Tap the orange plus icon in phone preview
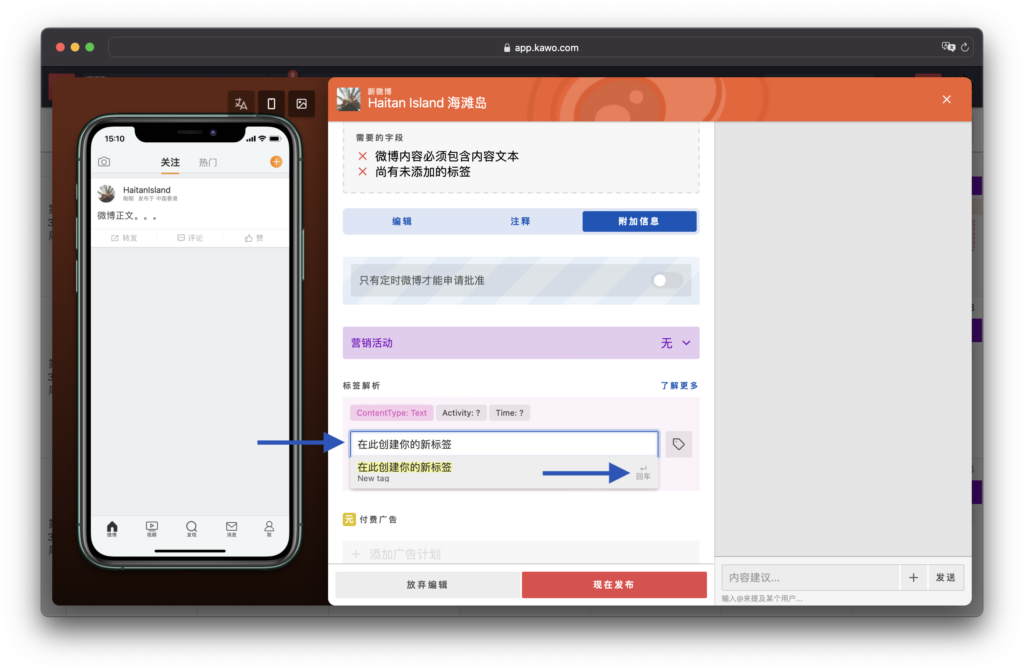This screenshot has width=1024, height=671. 276,162
